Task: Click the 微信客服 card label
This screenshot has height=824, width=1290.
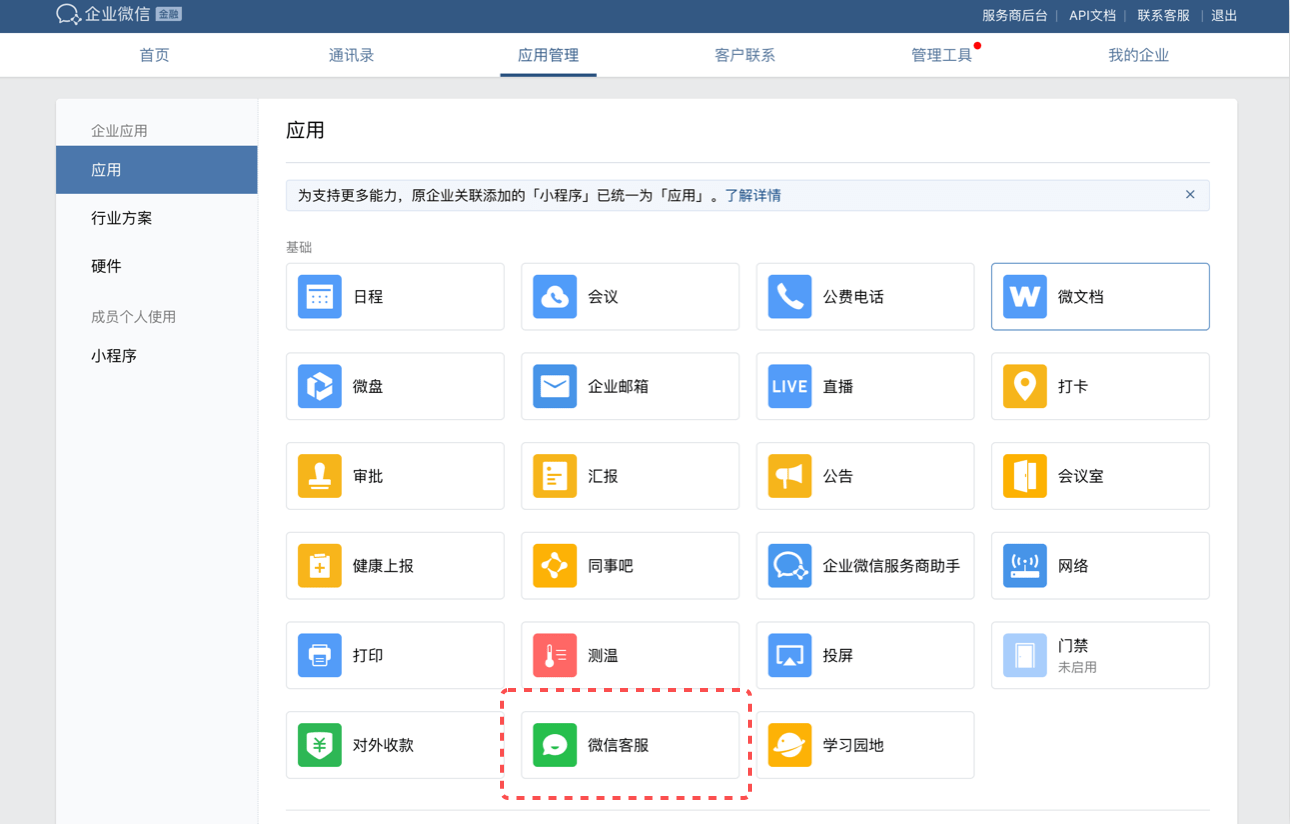Action: (x=618, y=745)
